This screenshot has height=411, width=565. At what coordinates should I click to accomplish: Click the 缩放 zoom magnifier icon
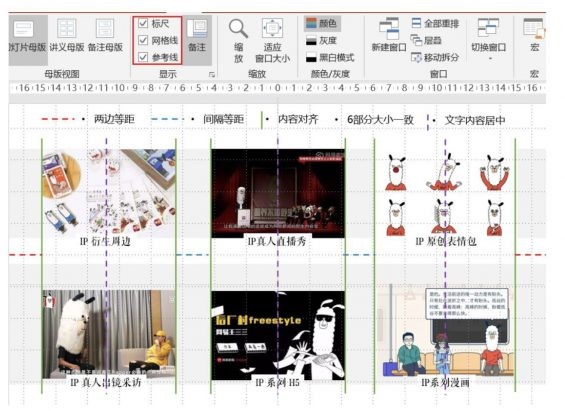(238, 28)
